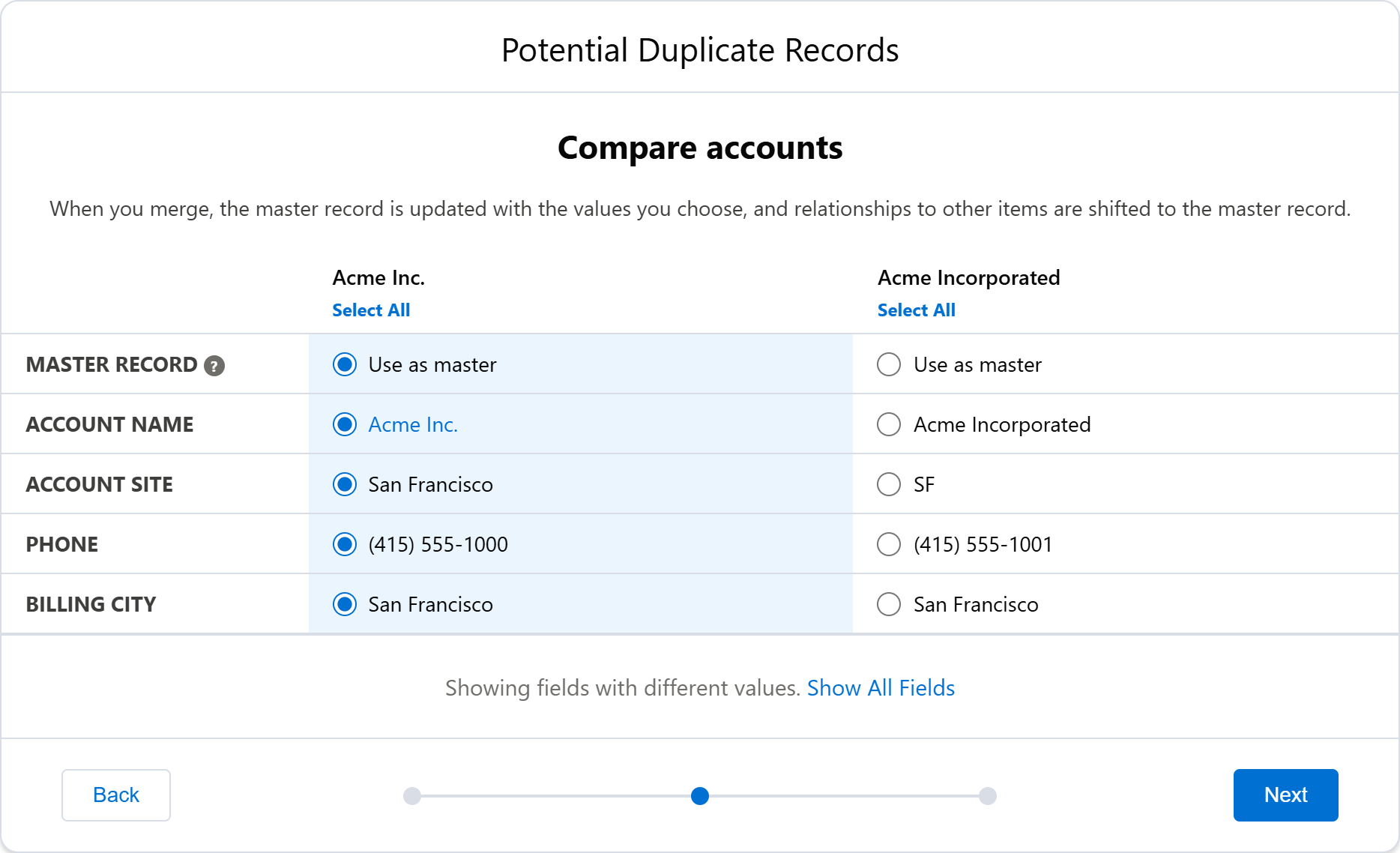Screen dimensions: 1400x853
Task: Choose San Francisco account site for Acme Inc.
Action: (x=344, y=484)
